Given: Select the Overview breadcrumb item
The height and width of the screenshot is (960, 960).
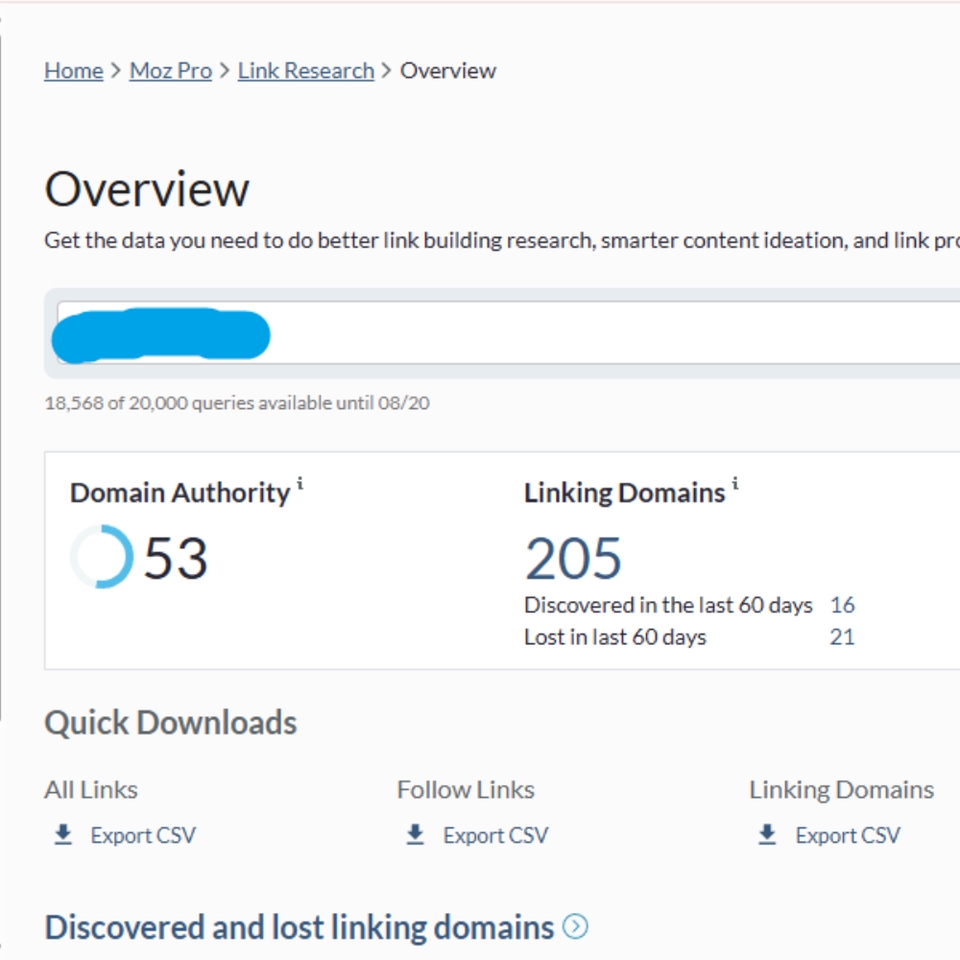Looking at the screenshot, I should (x=447, y=70).
